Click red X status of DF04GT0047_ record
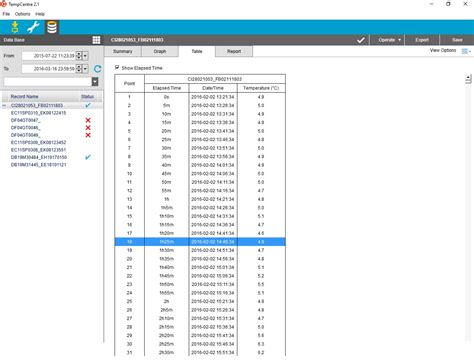 pyautogui.click(x=88, y=120)
